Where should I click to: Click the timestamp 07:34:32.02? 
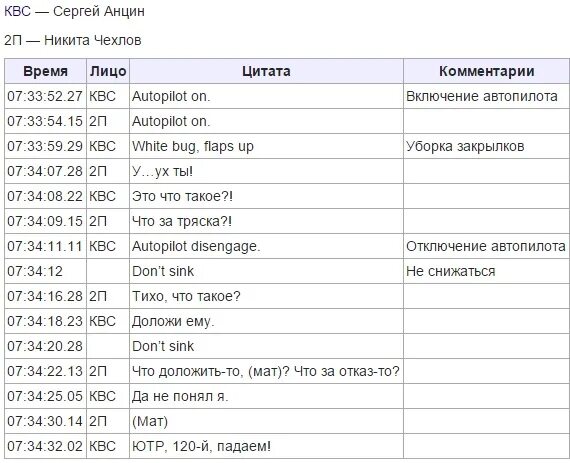[45, 446]
